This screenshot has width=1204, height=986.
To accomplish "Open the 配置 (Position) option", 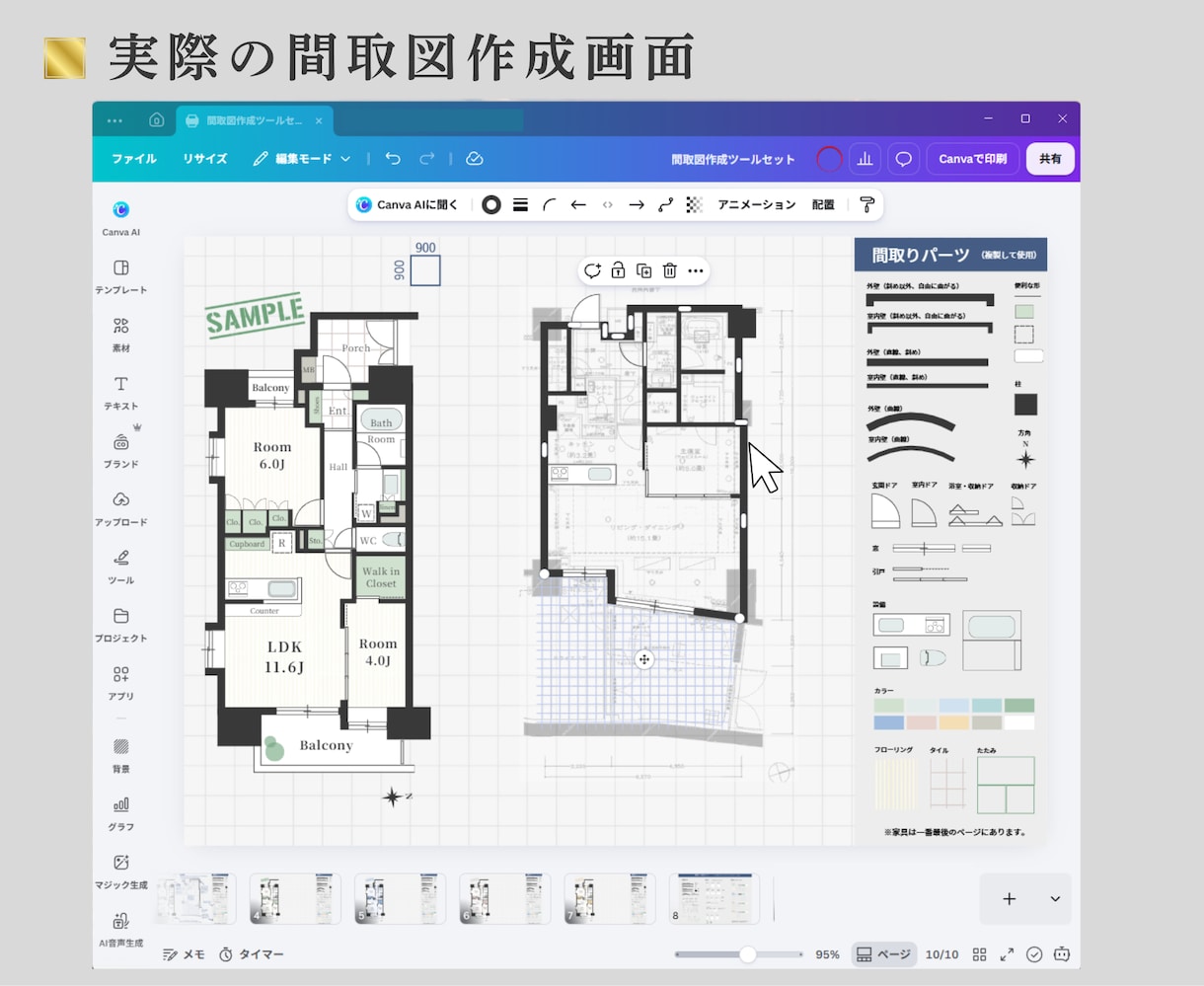I will point(823,205).
